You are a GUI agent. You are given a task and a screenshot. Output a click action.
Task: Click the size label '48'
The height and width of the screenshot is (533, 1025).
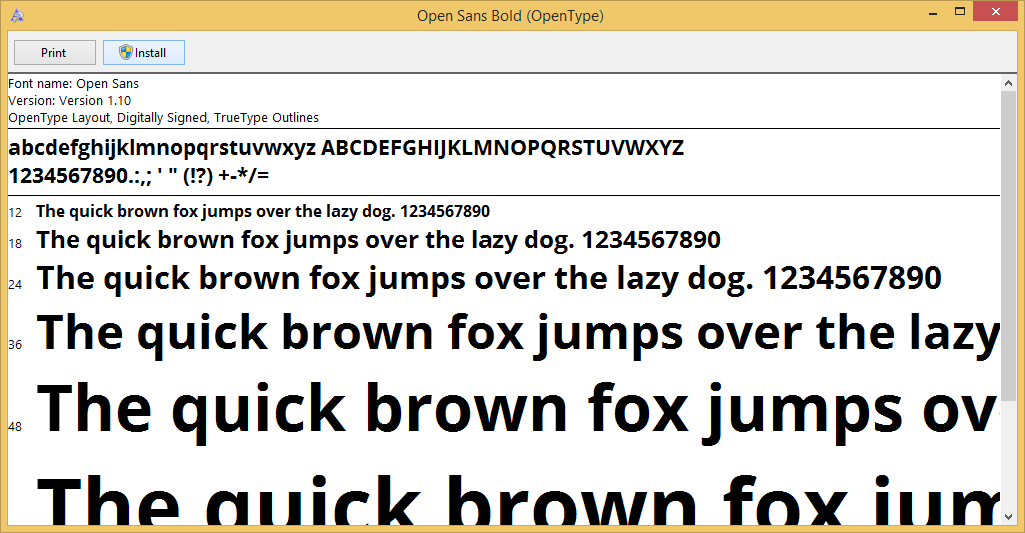[15, 426]
